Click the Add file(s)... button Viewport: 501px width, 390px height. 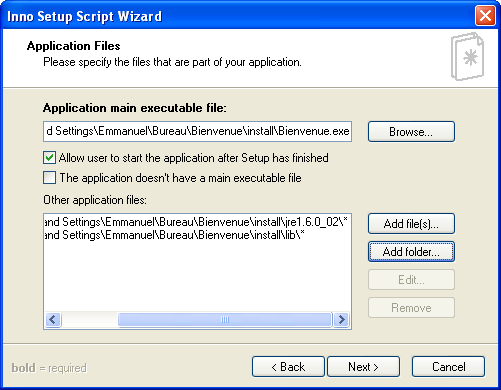pos(411,224)
